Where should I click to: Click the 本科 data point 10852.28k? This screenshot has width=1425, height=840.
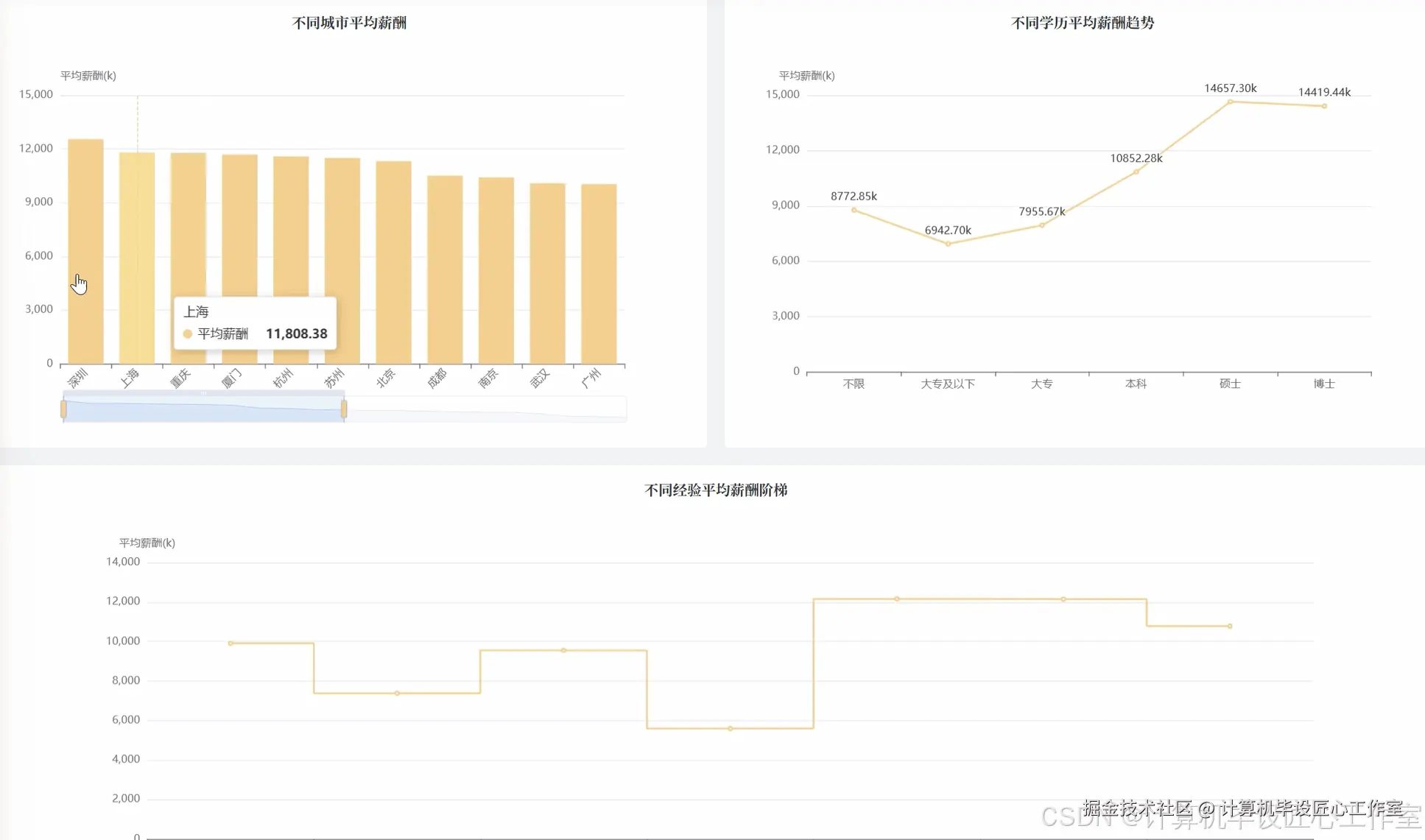1136,172
